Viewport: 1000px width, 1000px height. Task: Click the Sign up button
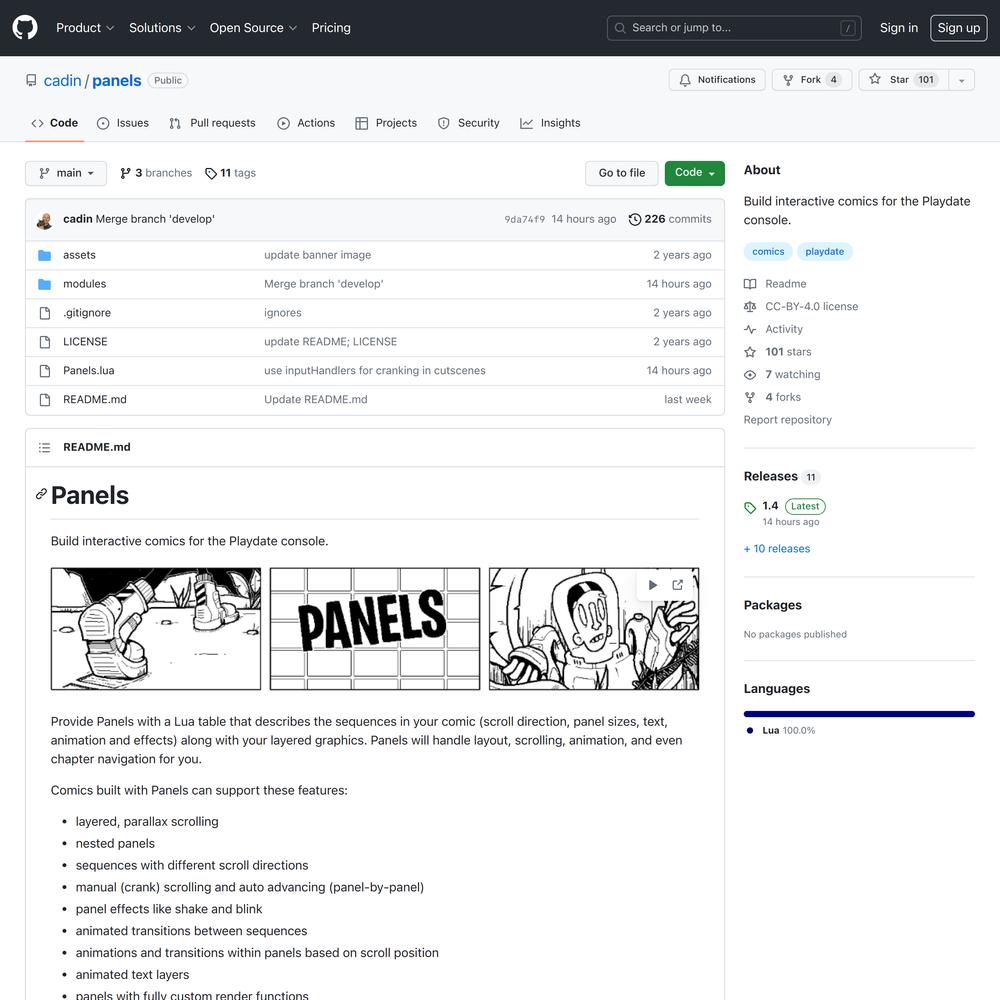pos(959,28)
